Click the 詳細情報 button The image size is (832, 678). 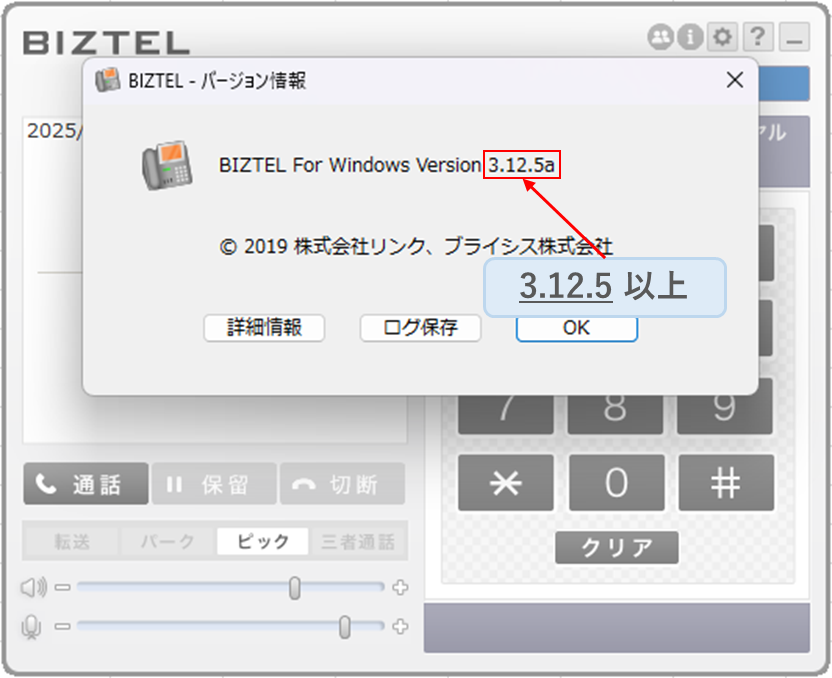(264, 328)
